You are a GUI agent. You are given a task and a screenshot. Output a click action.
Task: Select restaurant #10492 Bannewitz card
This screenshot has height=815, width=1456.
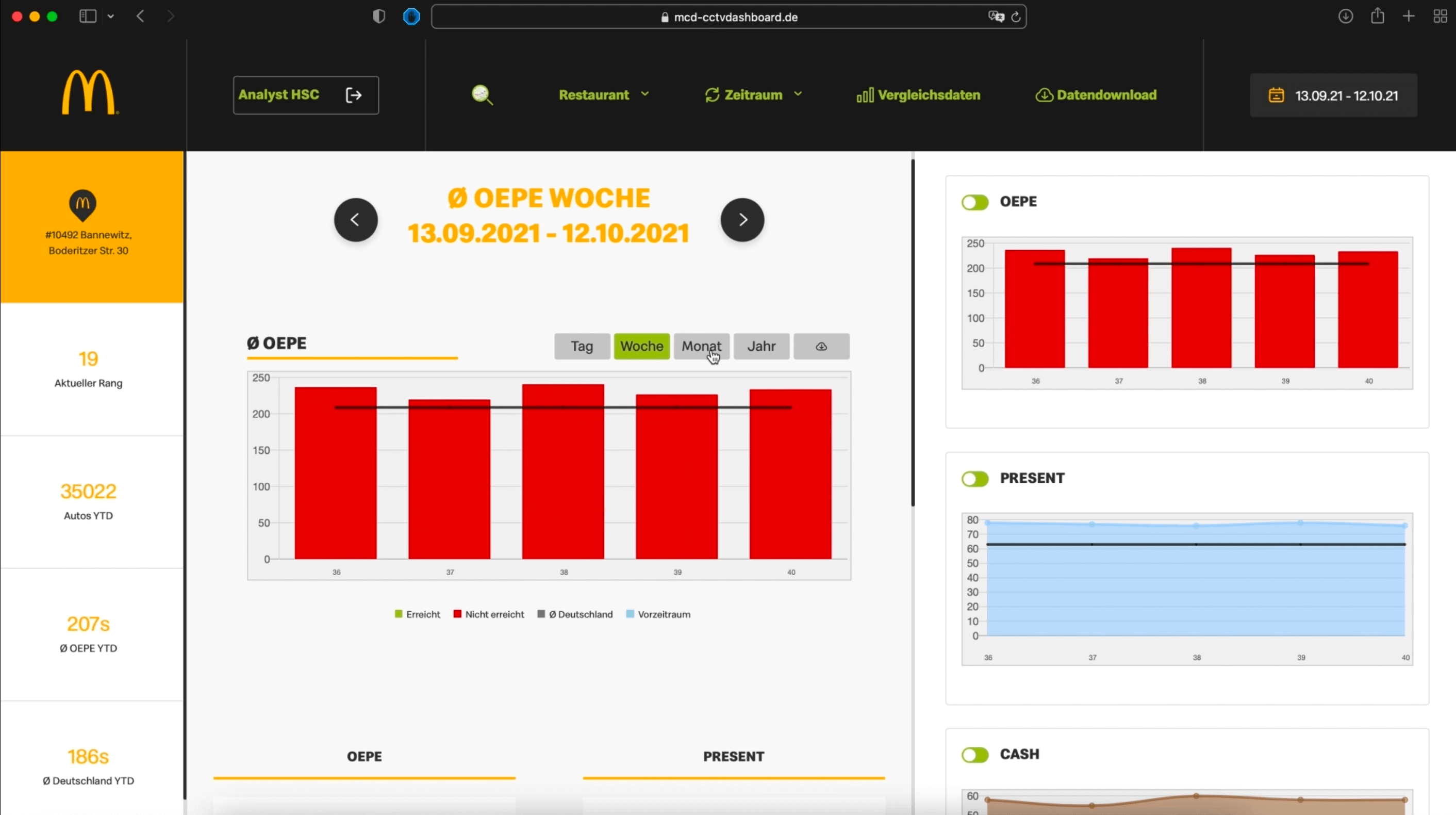[x=92, y=227]
